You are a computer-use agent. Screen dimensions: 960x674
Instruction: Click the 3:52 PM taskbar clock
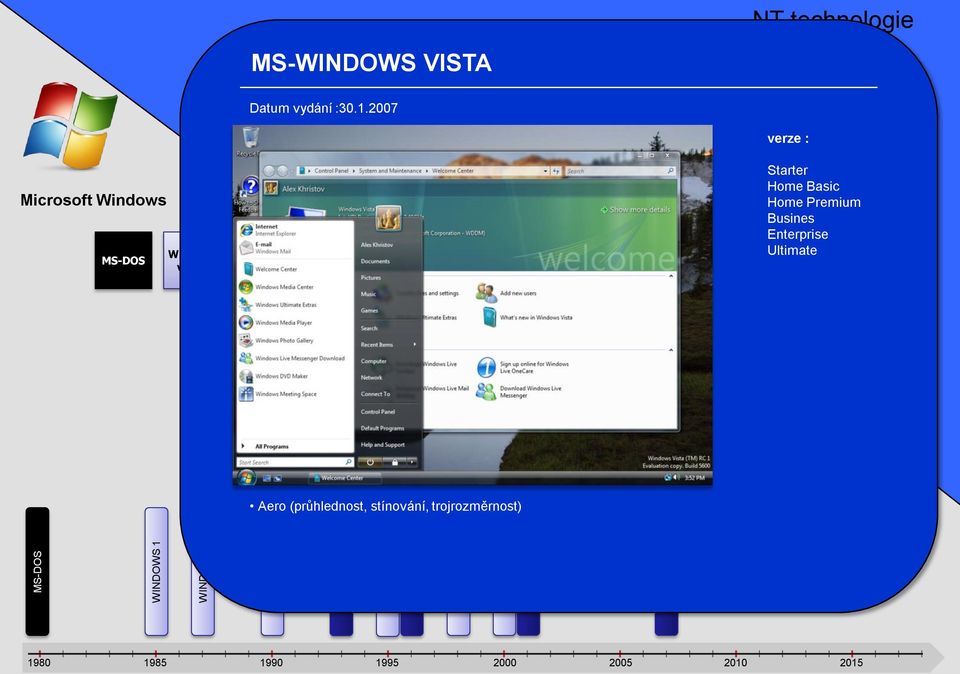coord(694,477)
